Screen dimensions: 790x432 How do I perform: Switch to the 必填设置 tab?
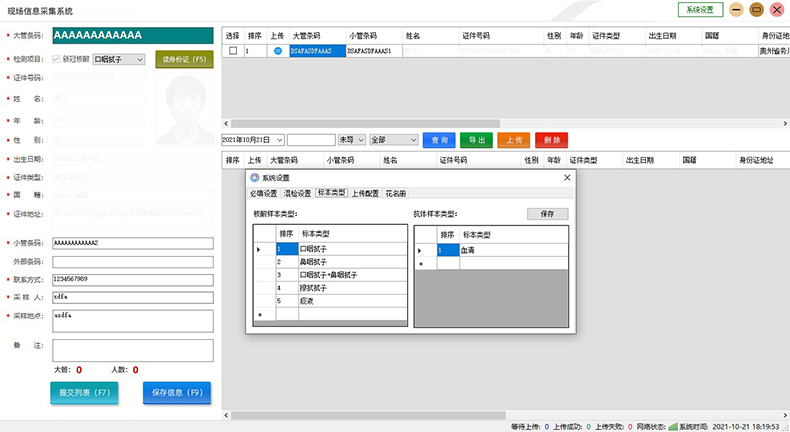(x=263, y=193)
